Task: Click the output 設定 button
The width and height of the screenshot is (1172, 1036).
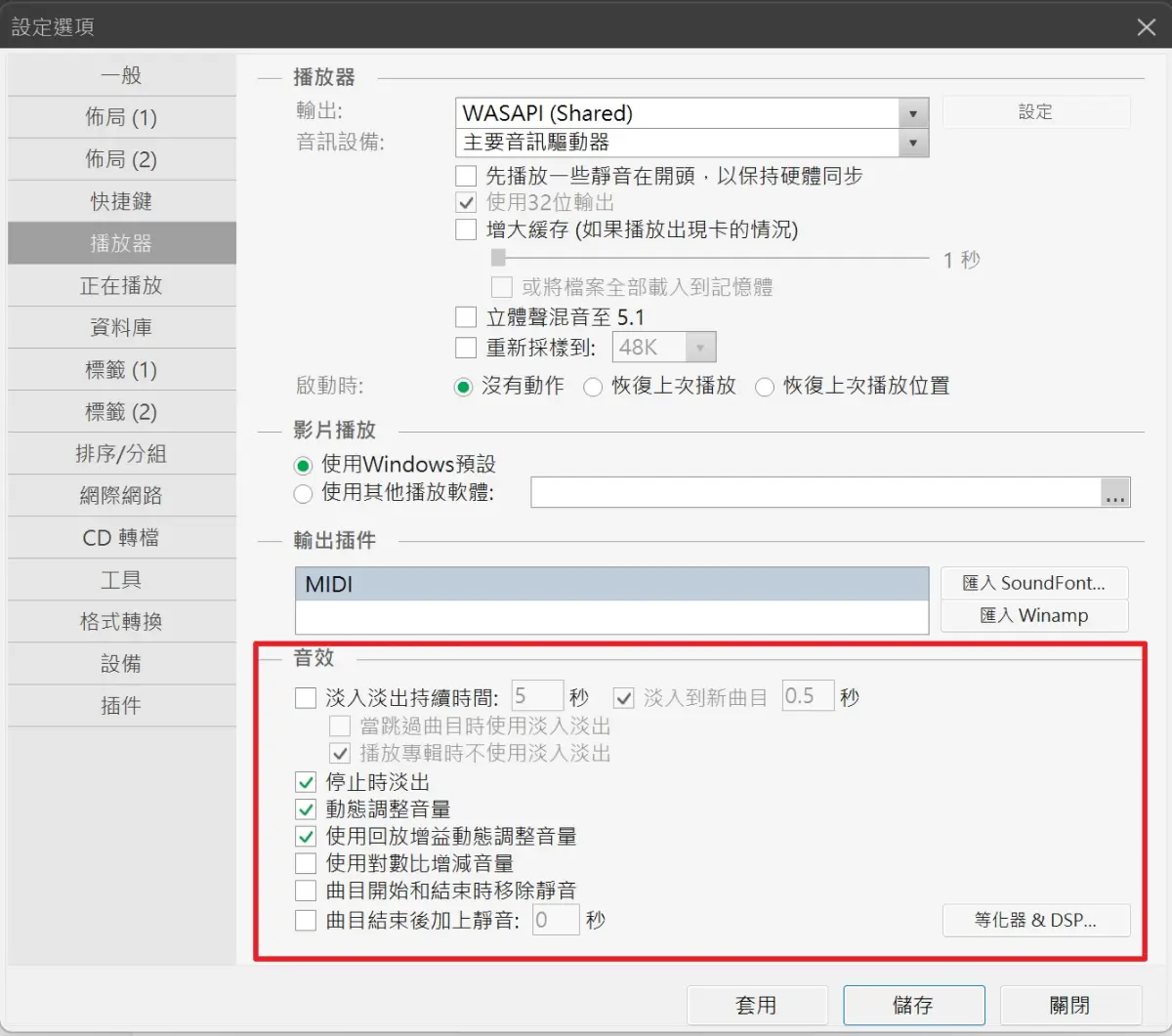Action: click(x=1036, y=111)
